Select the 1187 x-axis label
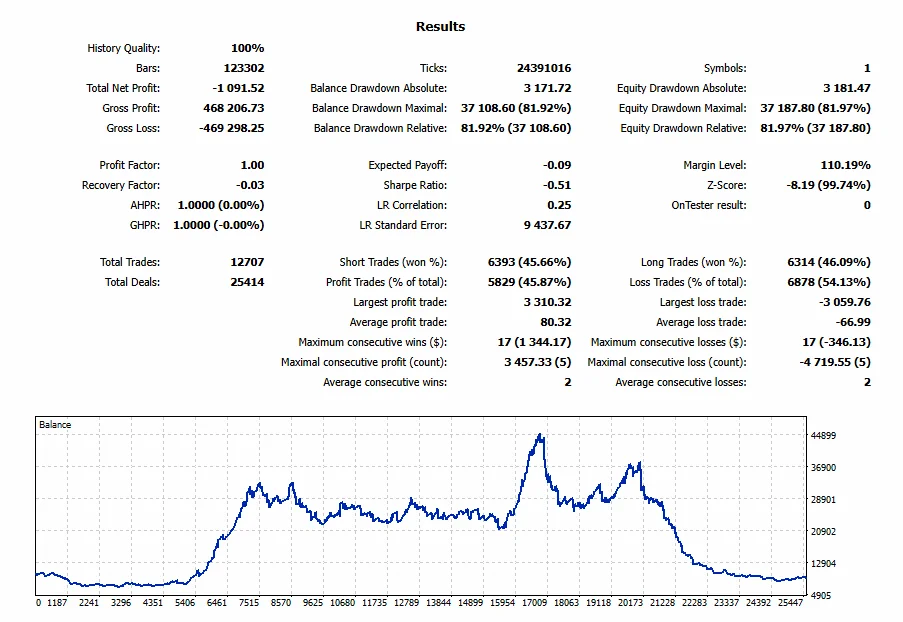 57,603
